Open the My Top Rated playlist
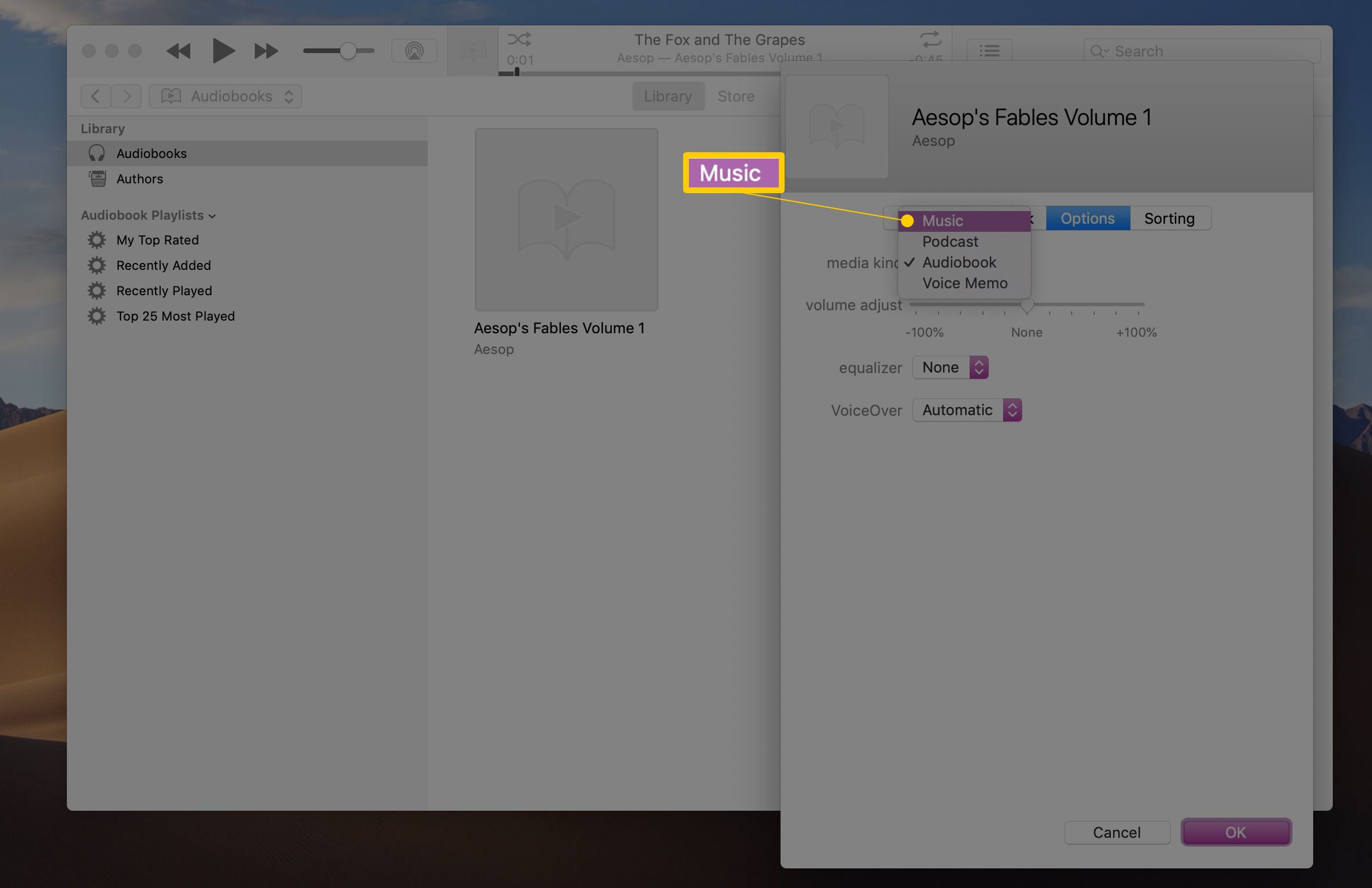Viewport: 1372px width, 888px height. [157, 240]
